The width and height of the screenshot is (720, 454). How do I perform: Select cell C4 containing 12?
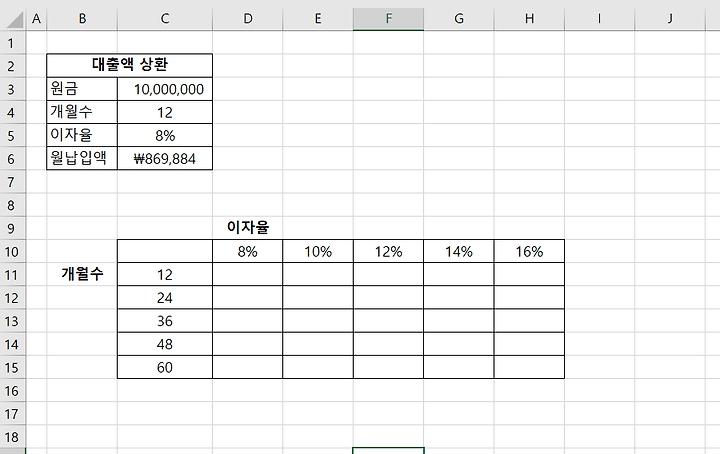click(x=165, y=112)
